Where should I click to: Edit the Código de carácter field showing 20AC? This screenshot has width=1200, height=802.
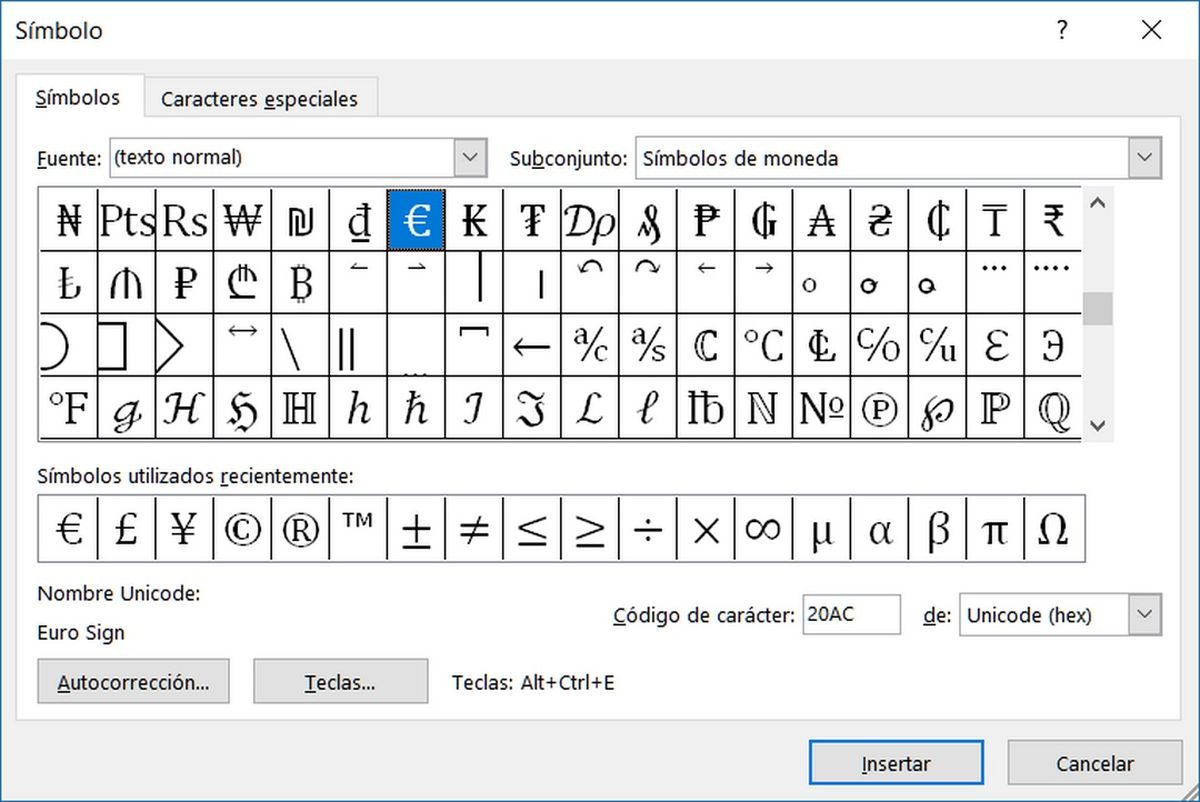tap(850, 615)
